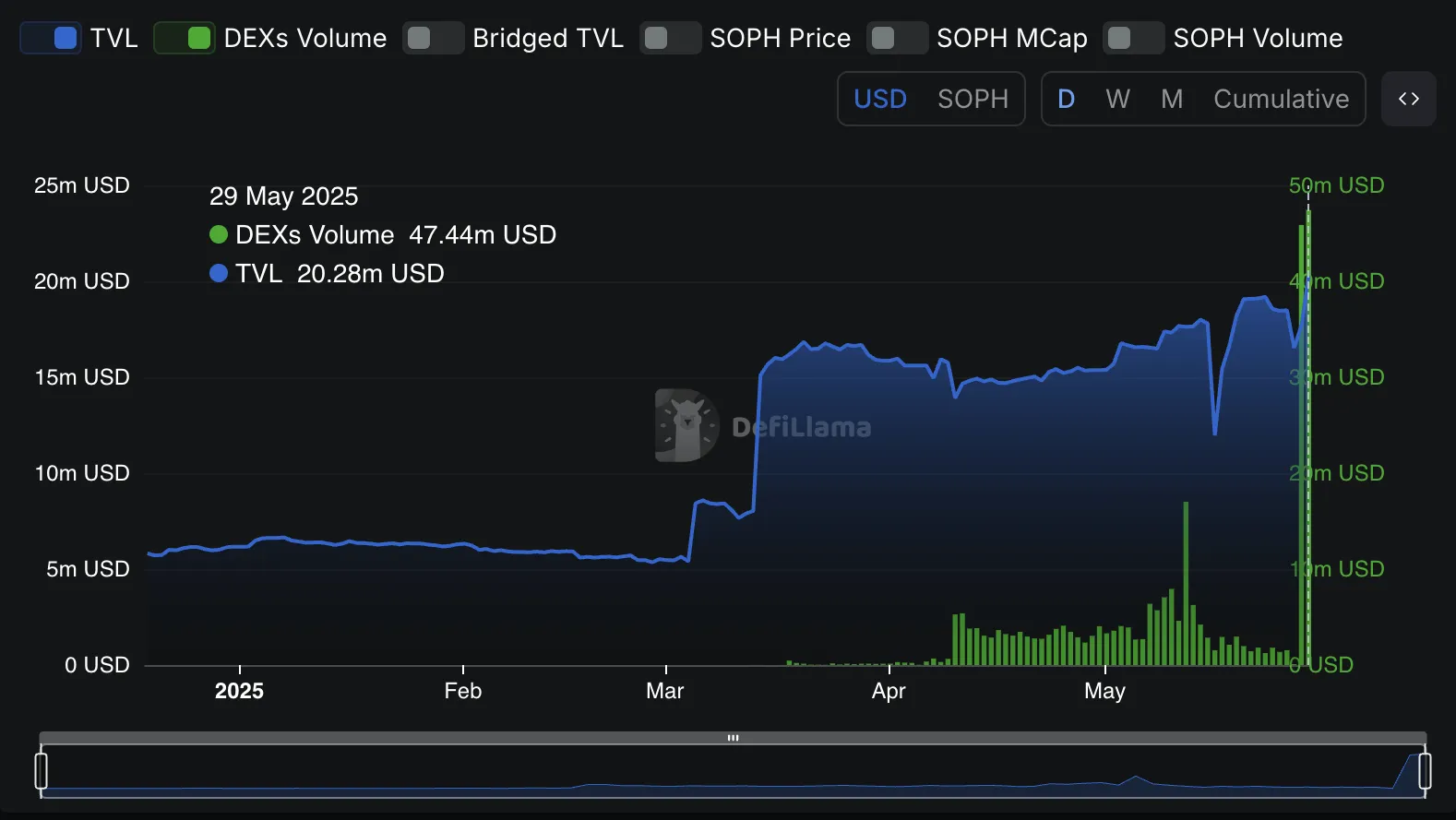The width and height of the screenshot is (1456, 820).
Task: Choose monthly M interval
Action: (x=1172, y=99)
